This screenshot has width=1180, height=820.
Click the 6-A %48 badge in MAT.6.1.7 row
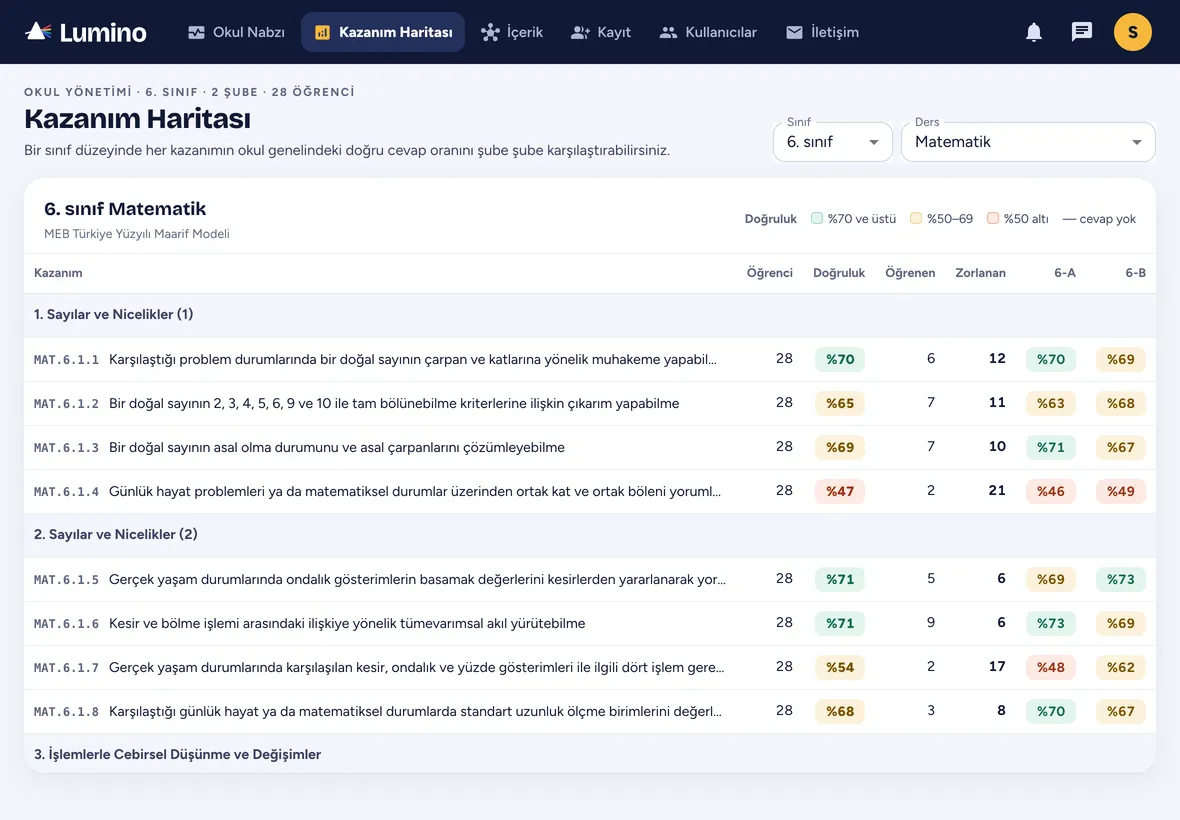coord(1051,667)
